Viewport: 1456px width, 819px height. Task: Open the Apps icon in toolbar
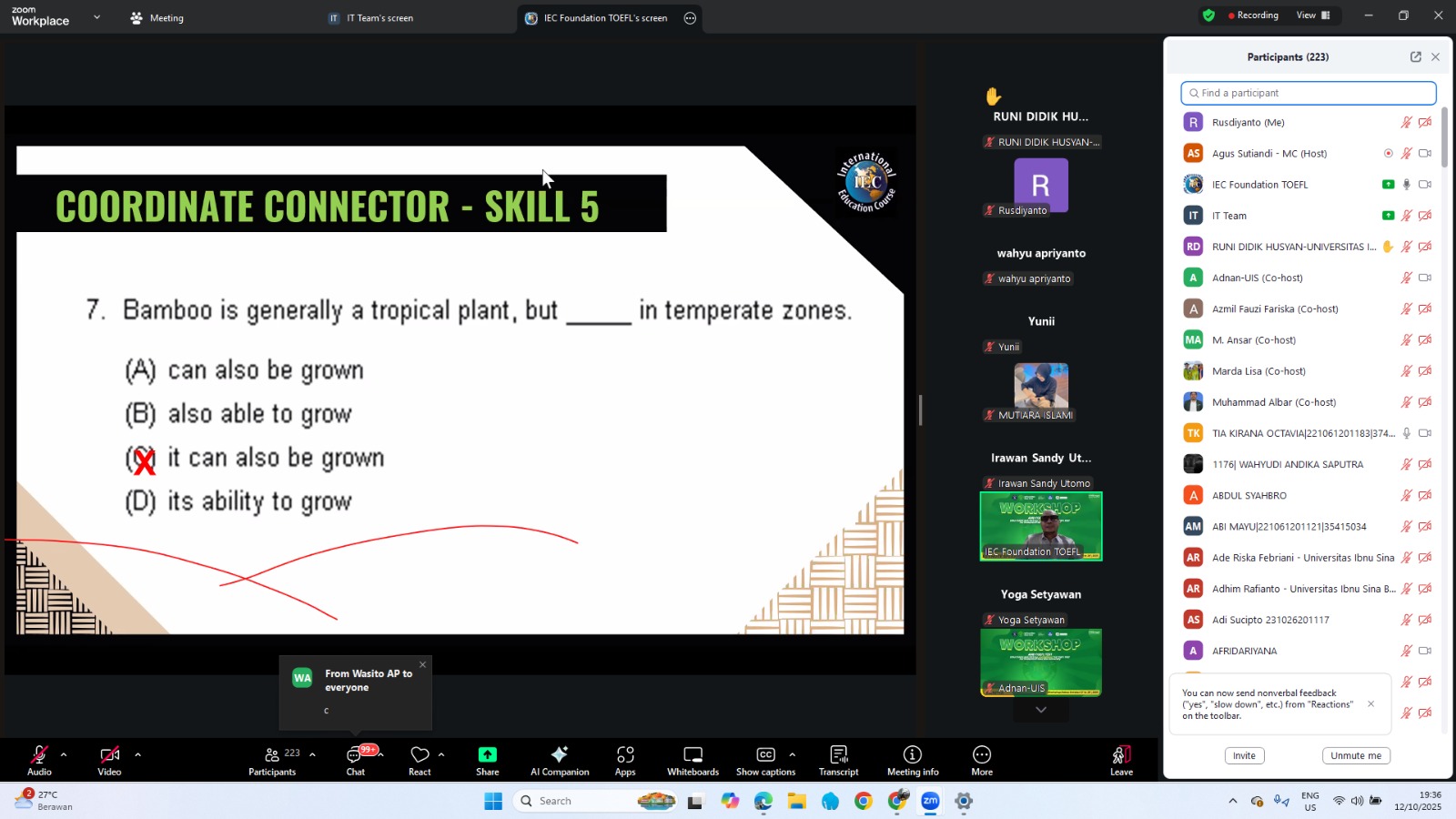(625, 760)
